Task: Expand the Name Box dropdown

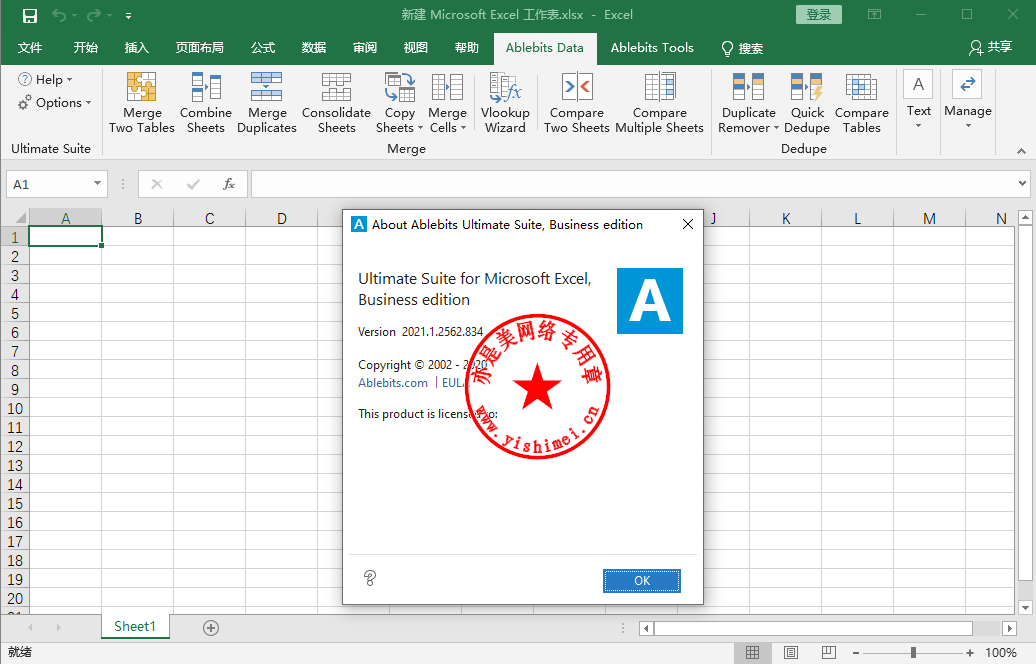Action: [97, 184]
